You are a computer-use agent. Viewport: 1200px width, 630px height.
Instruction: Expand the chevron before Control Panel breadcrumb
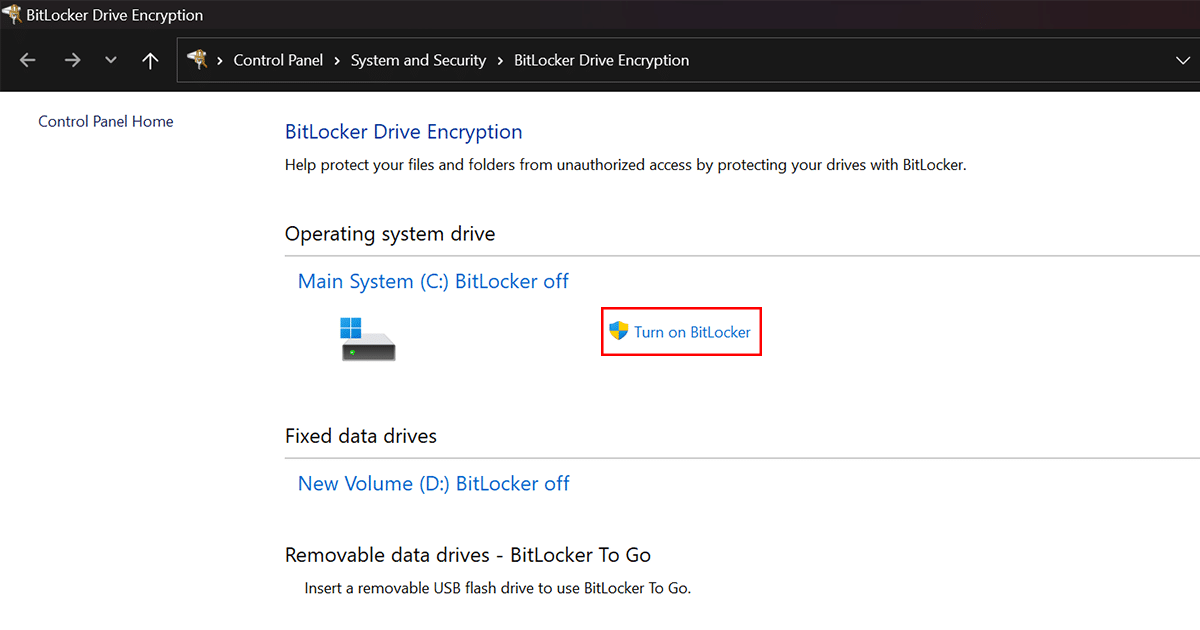click(x=221, y=61)
